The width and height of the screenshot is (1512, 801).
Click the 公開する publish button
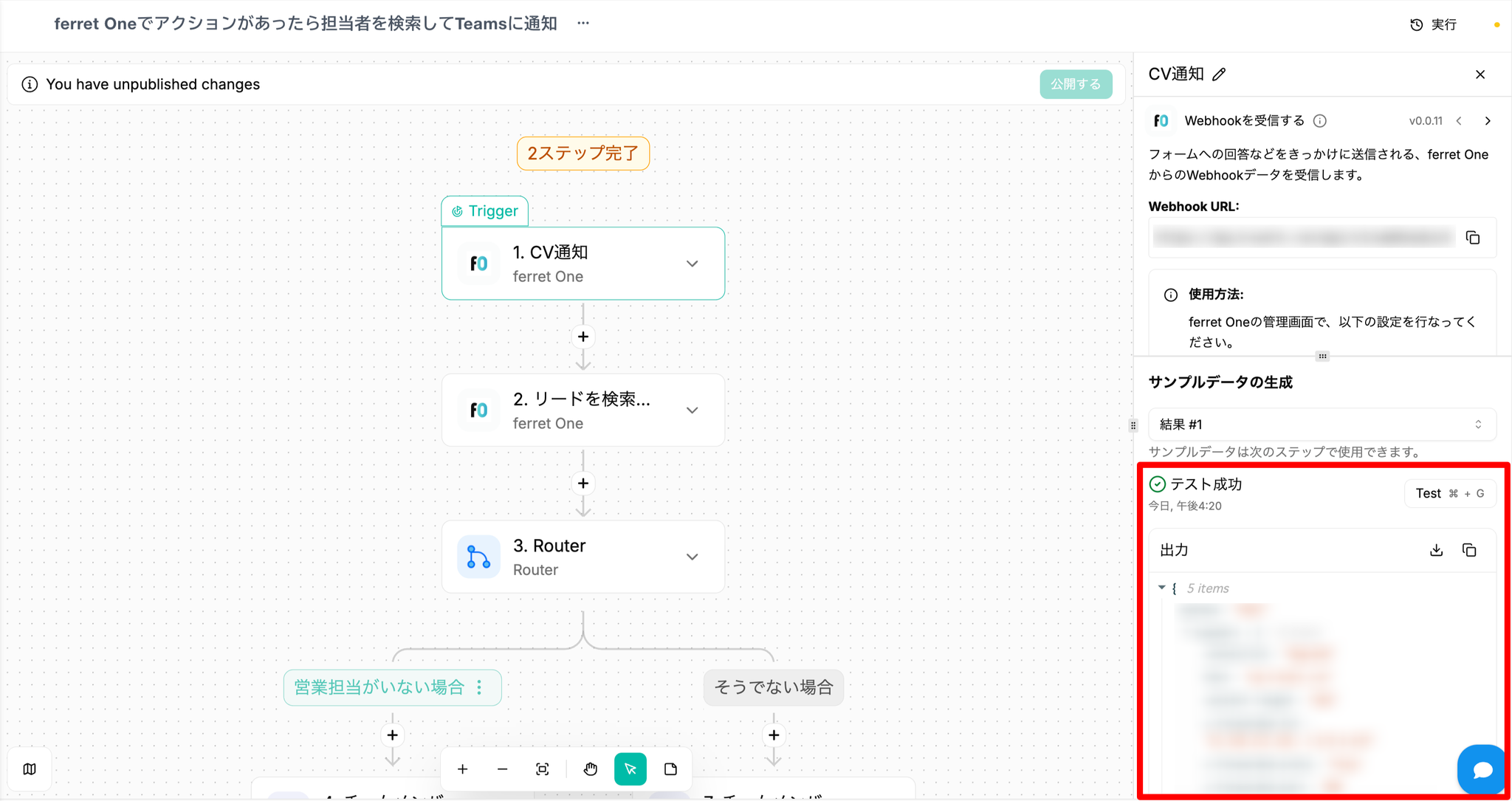(x=1076, y=84)
